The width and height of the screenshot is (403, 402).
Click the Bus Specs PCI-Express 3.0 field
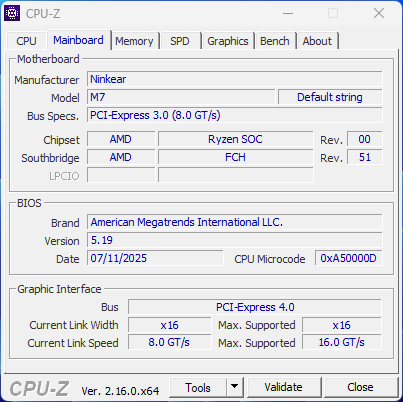pyautogui.click(x=235, y=115)
